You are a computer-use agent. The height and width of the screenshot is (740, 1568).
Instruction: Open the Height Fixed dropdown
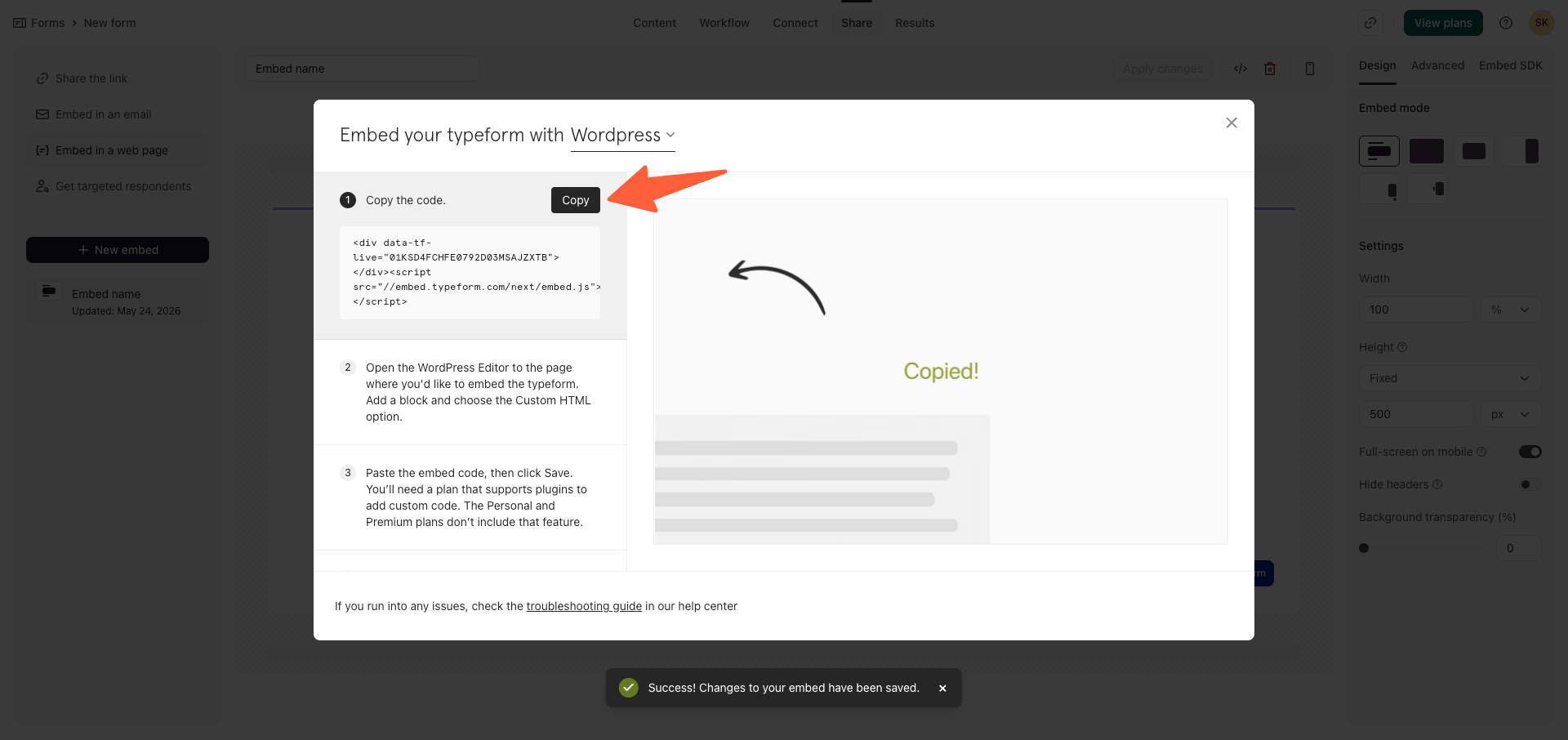click(x=1450, y=378)
